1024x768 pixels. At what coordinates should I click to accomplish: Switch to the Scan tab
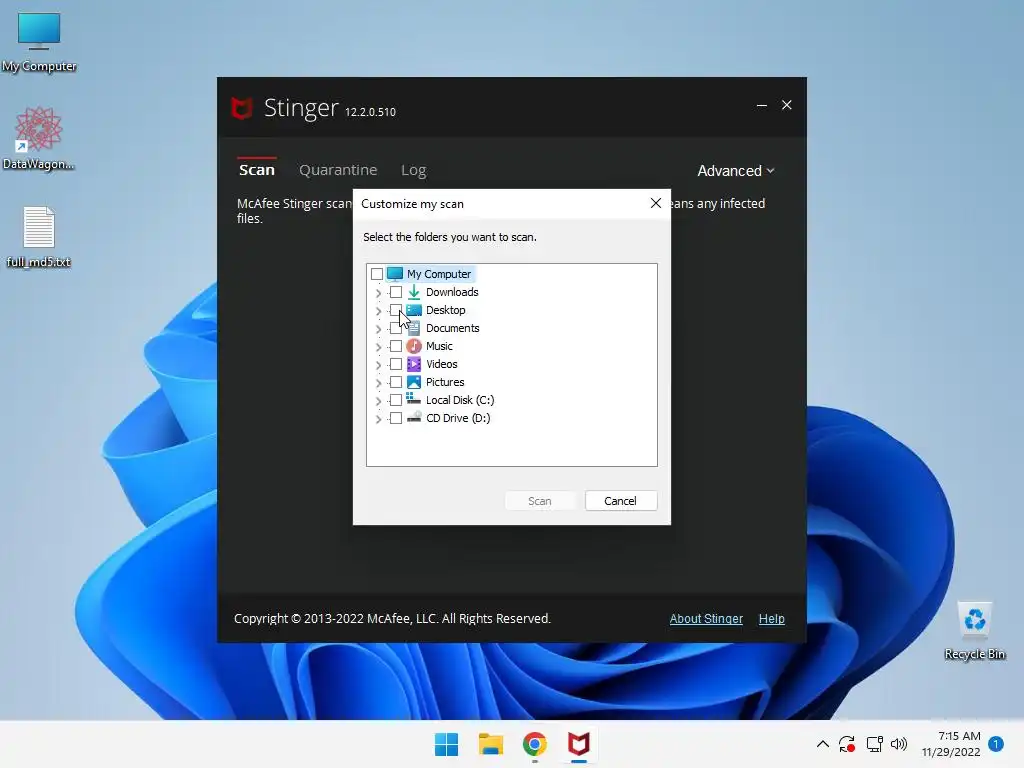[x=257, y=170]
